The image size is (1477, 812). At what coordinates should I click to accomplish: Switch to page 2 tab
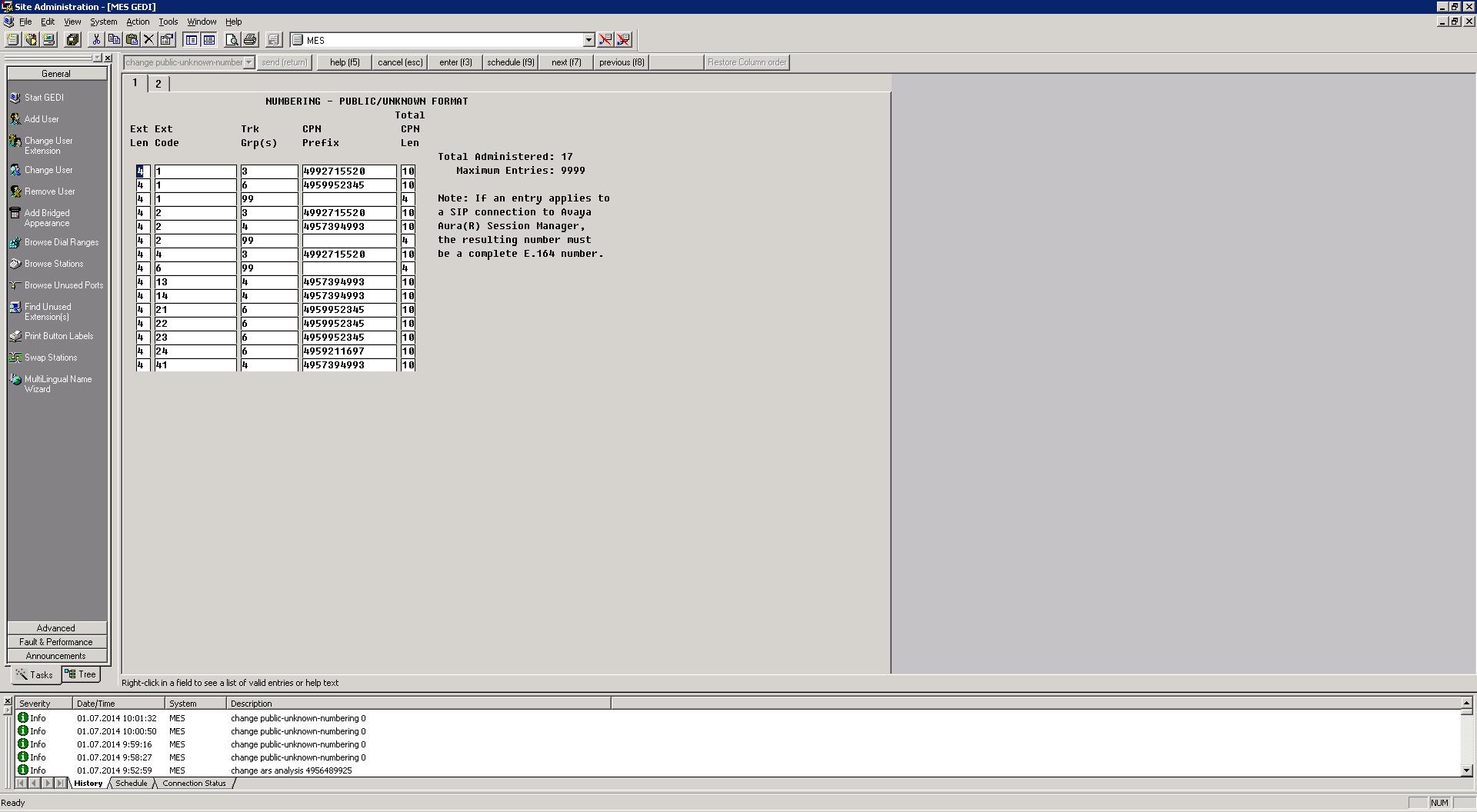pos(158,84)
